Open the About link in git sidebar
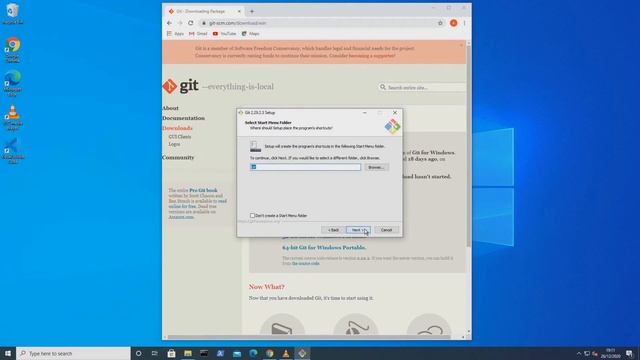The height and width of the screenshot is (360, 640). [x=170, y=108]
